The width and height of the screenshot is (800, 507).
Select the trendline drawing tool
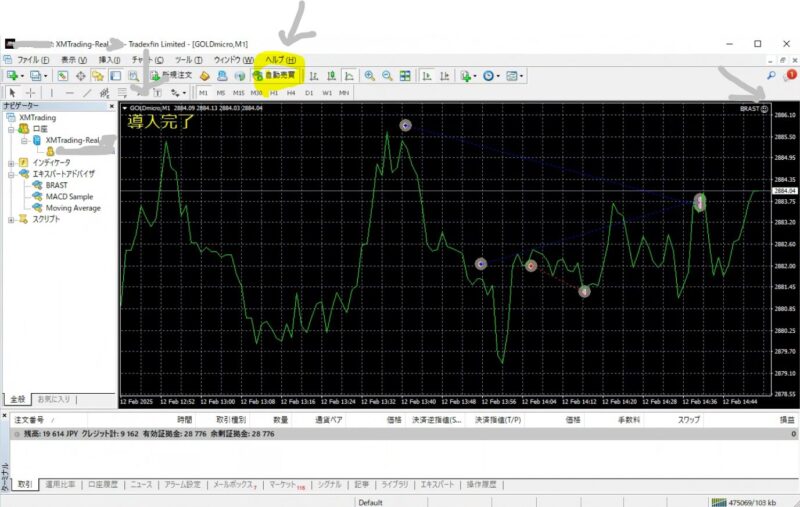click(87, 93)
